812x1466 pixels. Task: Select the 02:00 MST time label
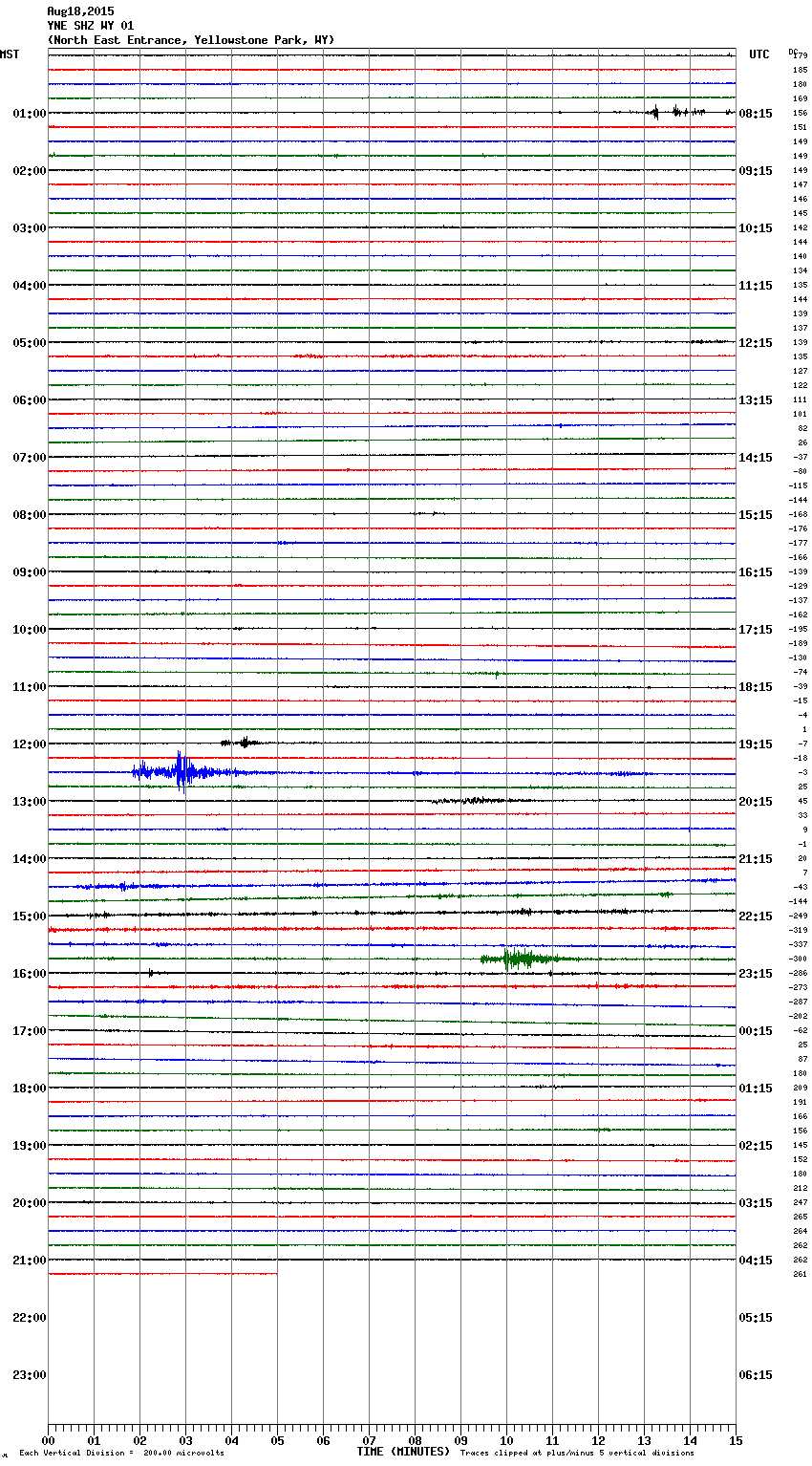coord(30,171)
